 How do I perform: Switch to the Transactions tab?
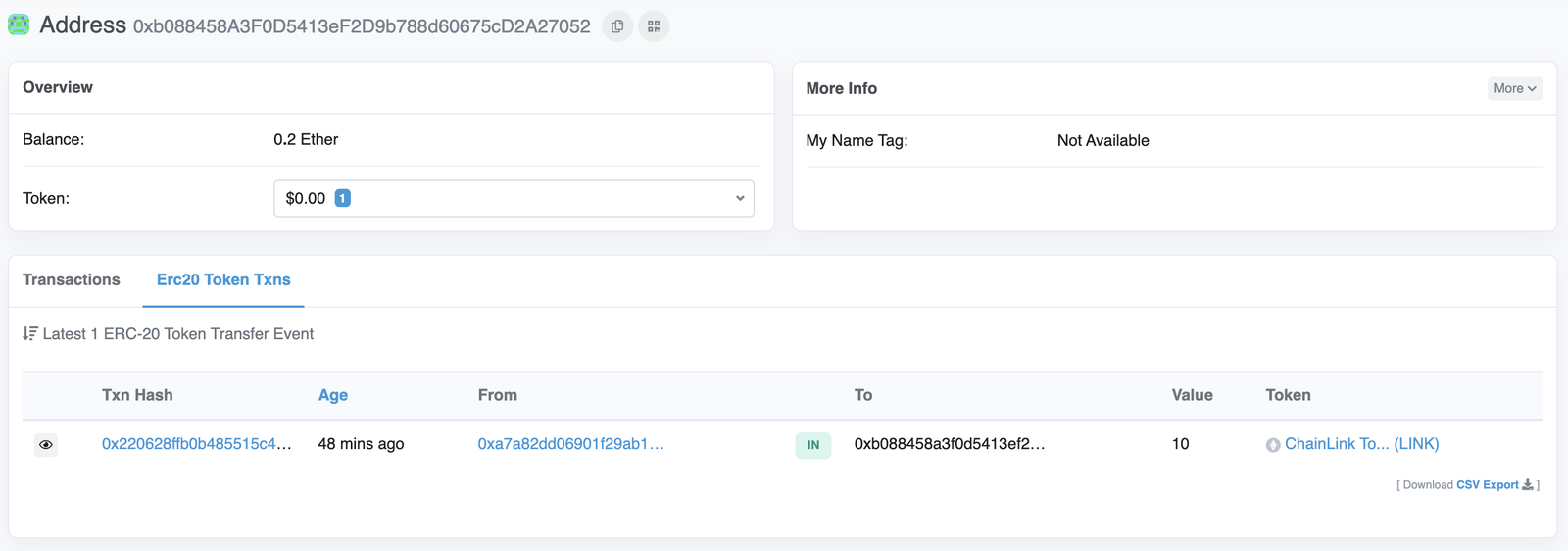coord(72,279)
